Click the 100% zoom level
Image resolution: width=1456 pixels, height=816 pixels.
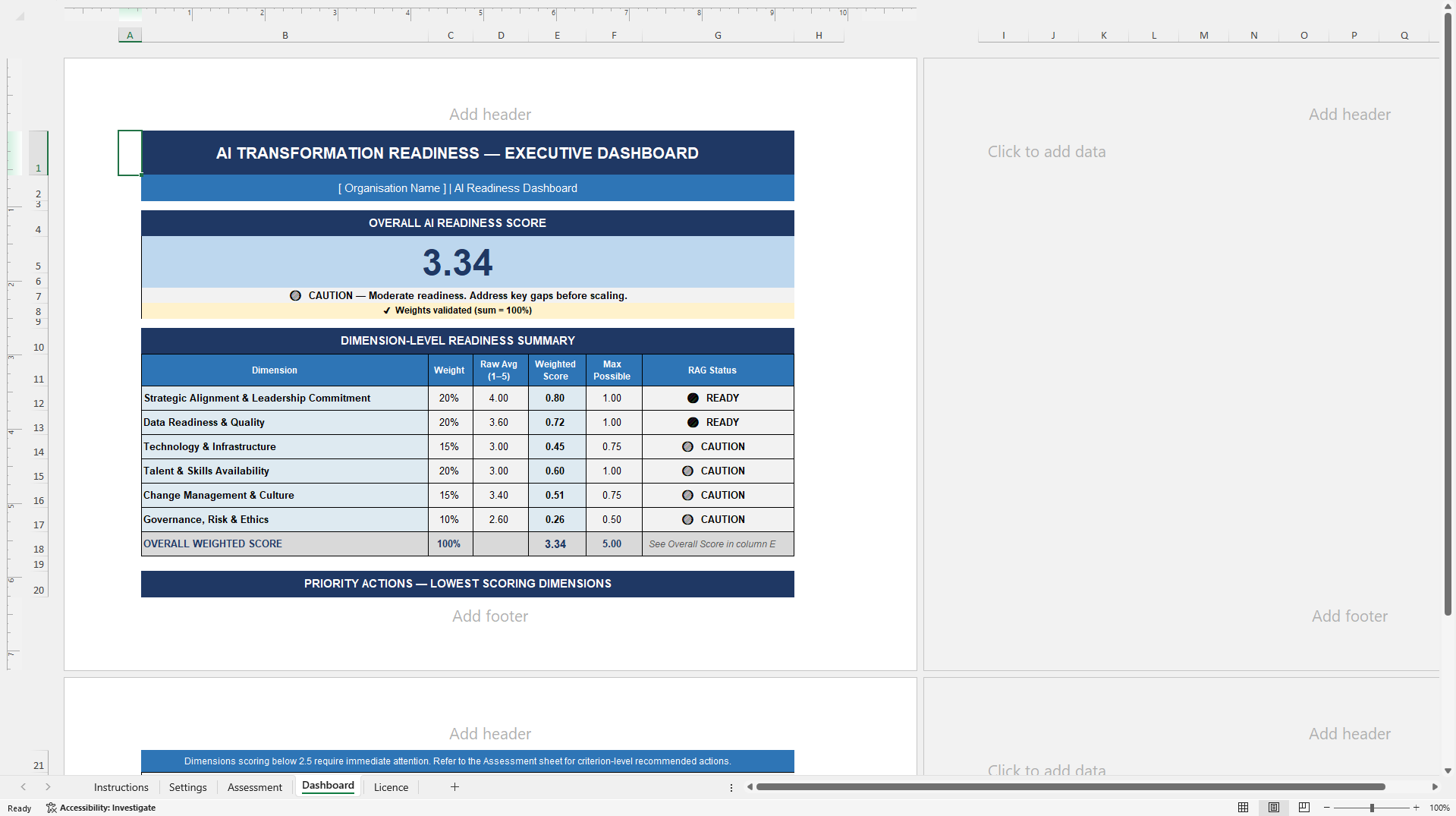[x=1439, y=808]
